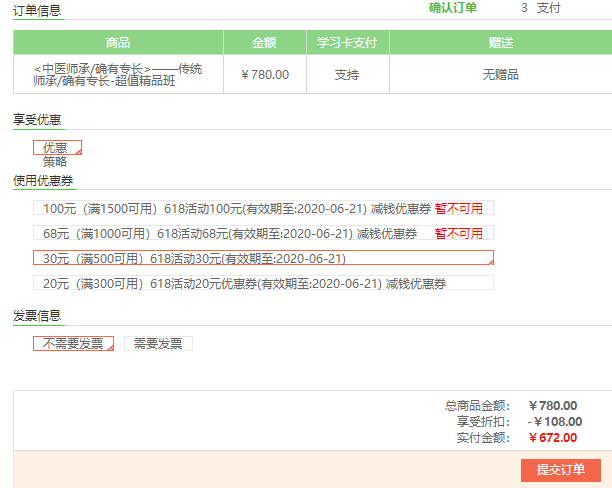Pick the 20元 (满300可用) coupon

[245, 283]
